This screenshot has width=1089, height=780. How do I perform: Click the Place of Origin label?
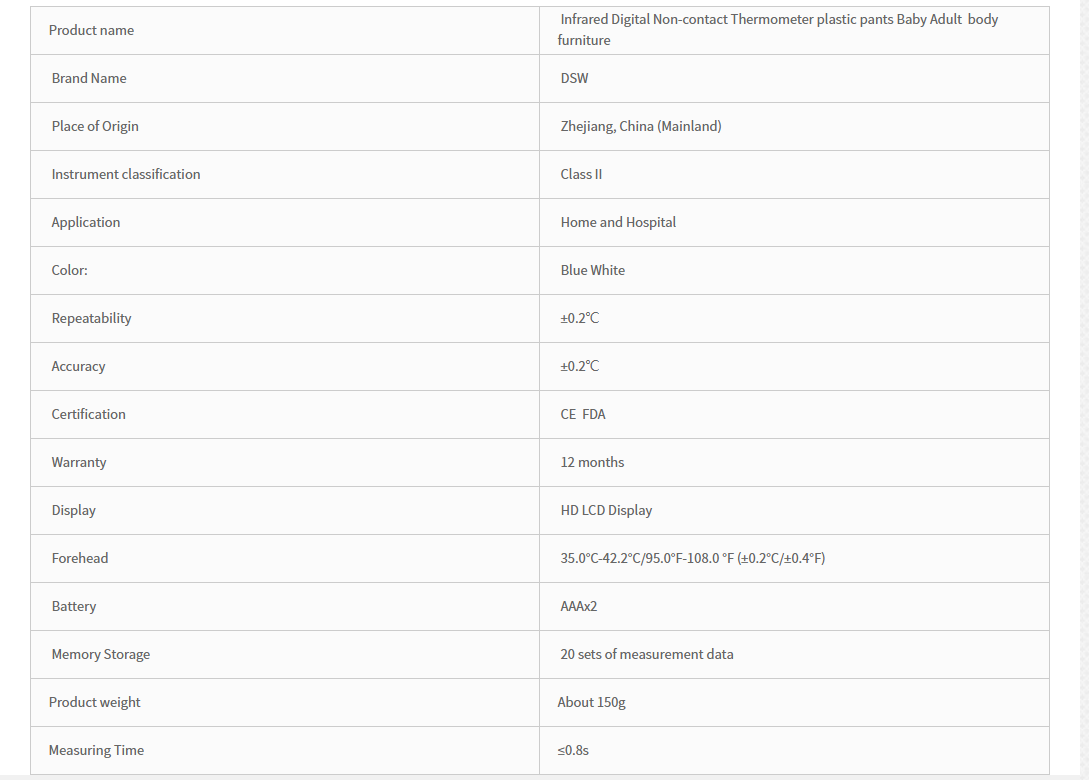coord(95,126)
